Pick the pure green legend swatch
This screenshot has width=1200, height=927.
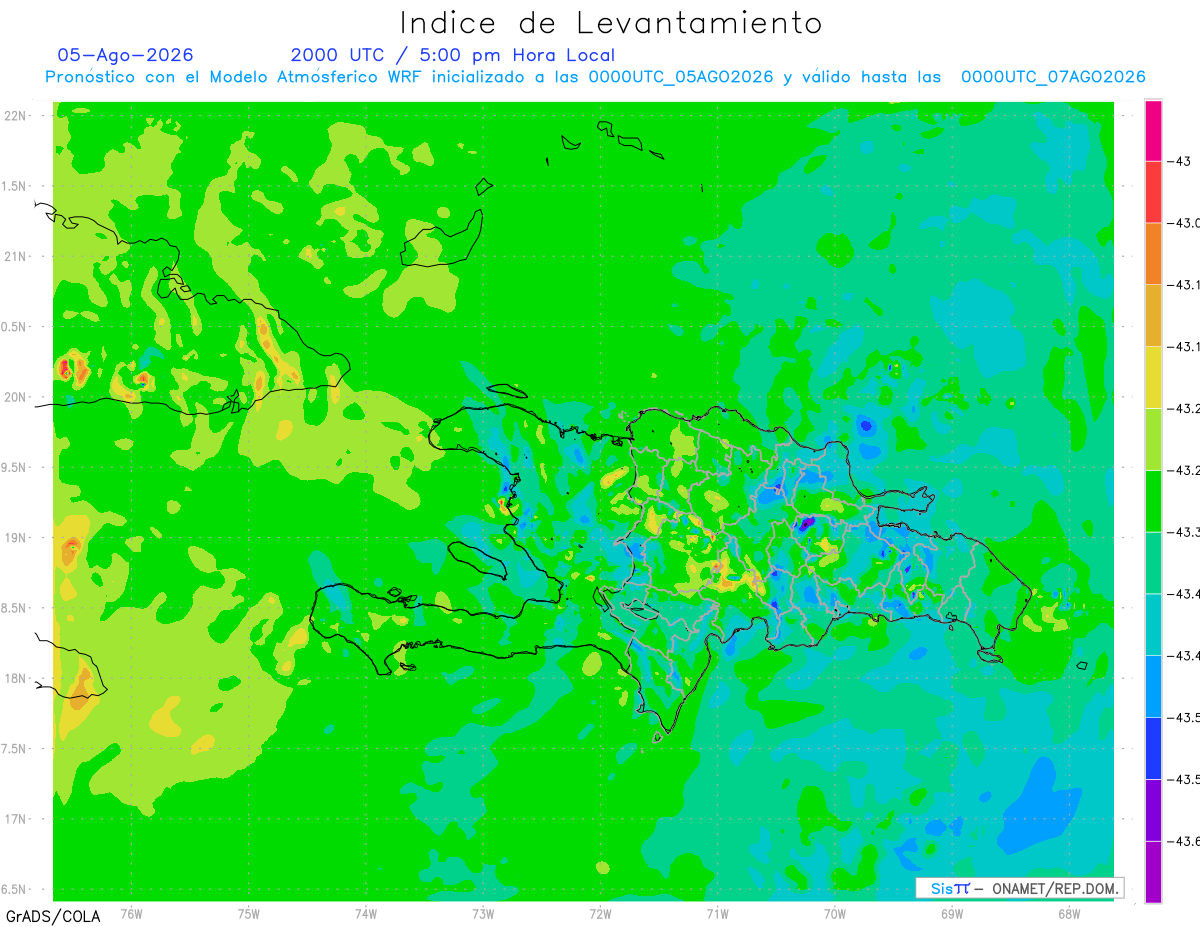point(1153,500)
